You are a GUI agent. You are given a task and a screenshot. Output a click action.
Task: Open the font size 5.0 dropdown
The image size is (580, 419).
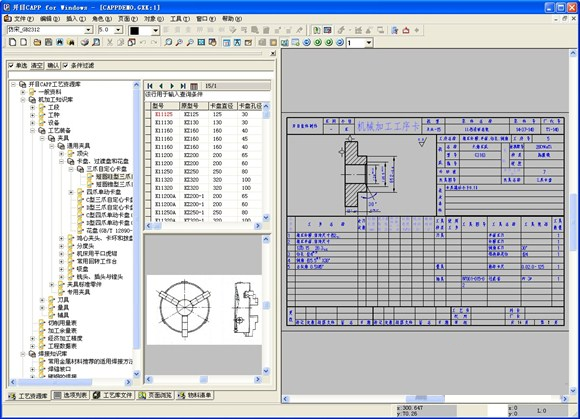118,30
